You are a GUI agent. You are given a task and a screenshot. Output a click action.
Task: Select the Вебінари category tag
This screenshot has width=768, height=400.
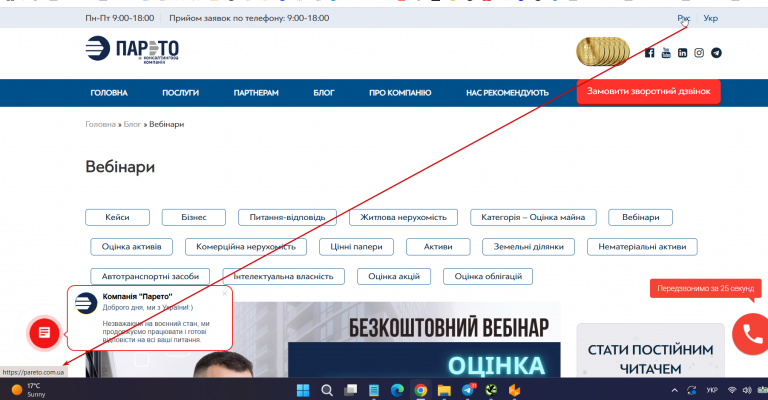click(x=641, y=217)
